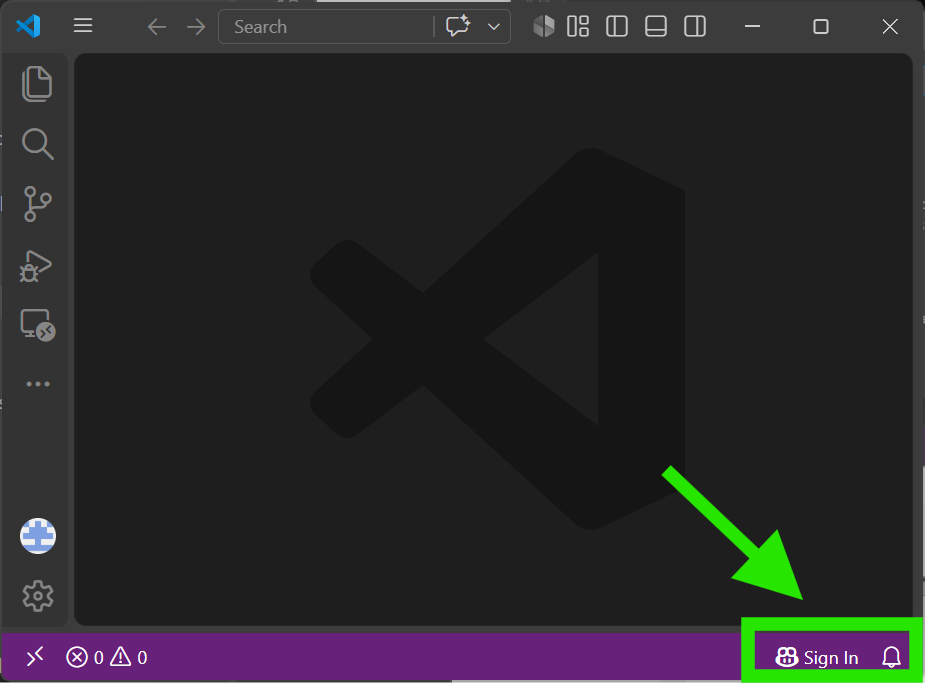Open the Remote Explorer view
Viewport: 925px width, 683px height.
[x=38, y=325]
